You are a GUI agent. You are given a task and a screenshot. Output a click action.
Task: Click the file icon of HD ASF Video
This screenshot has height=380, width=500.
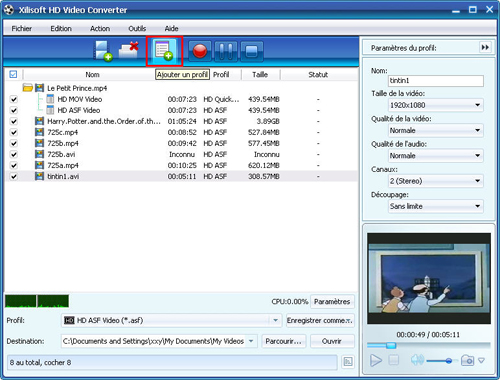click(x=50, y=110)
